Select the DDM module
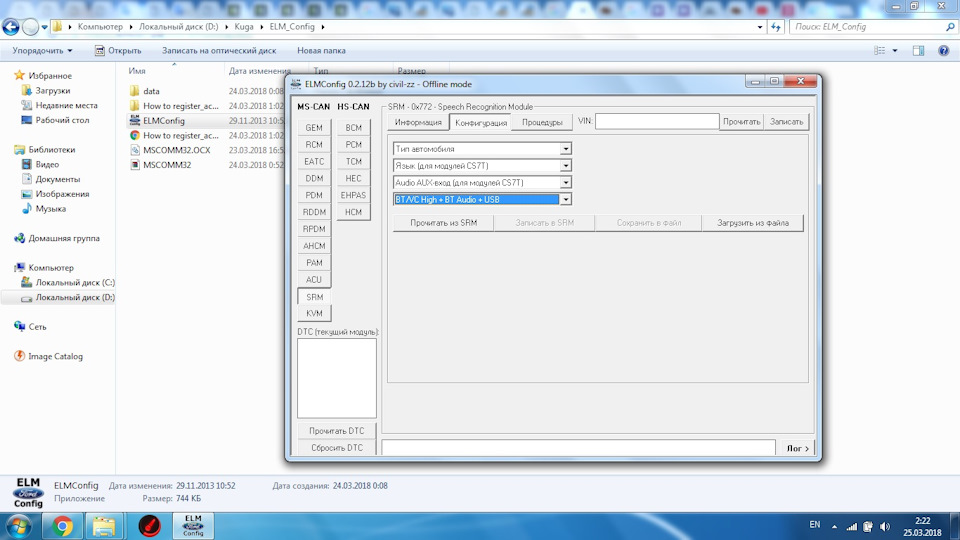This screenshot has width=960, height=540. tap(314, 178)
